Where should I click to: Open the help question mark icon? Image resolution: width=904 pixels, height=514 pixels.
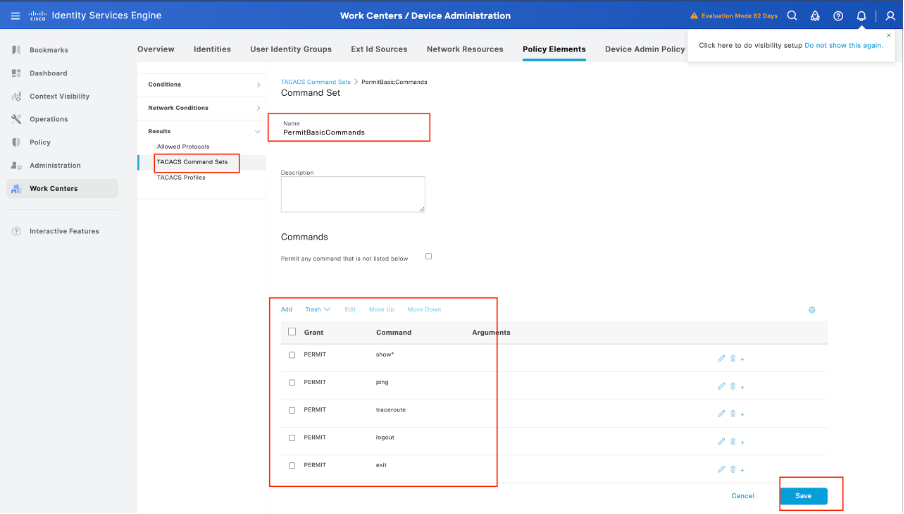[x=838, y=16]
